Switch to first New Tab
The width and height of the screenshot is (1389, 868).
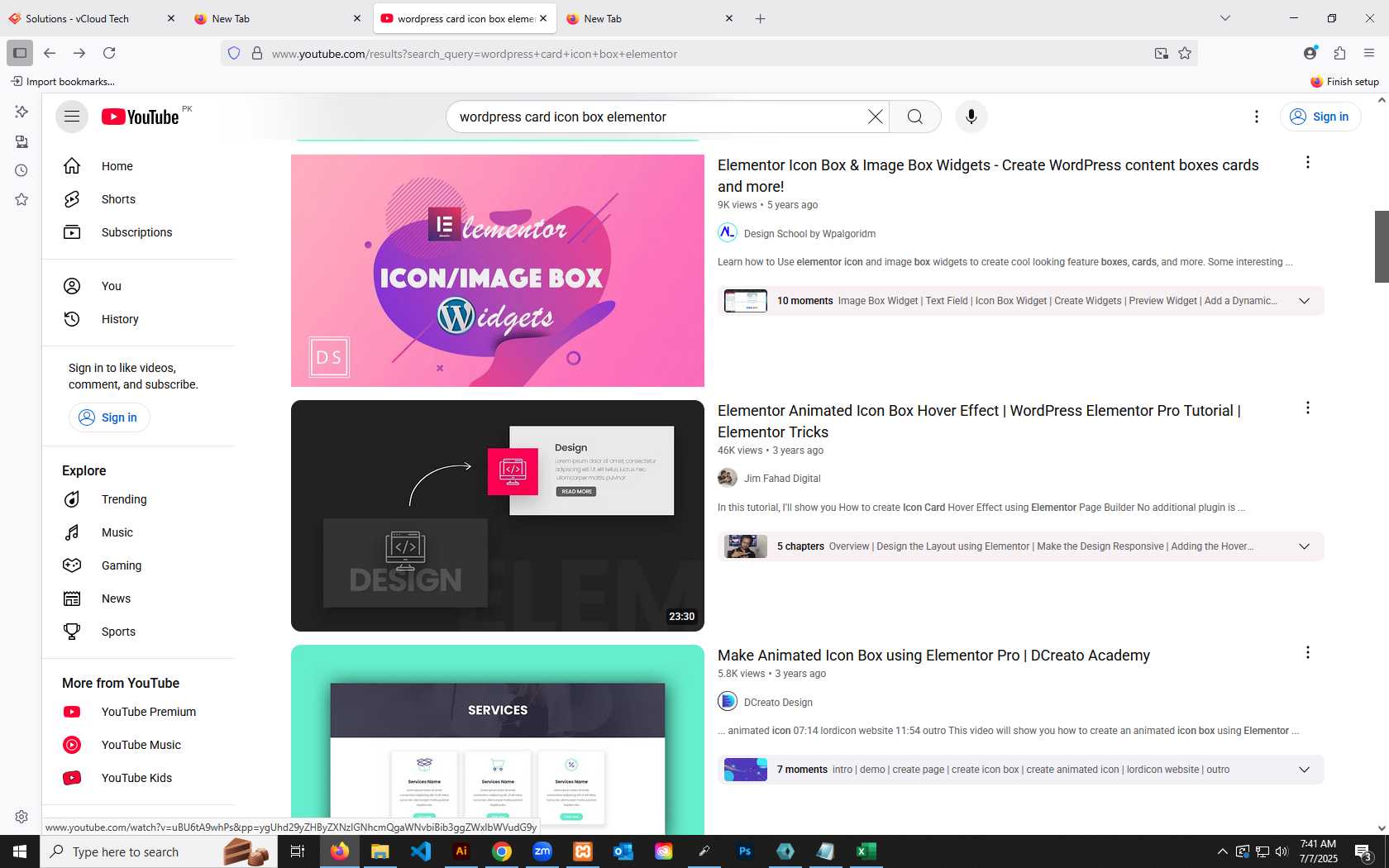coord(279,18)
